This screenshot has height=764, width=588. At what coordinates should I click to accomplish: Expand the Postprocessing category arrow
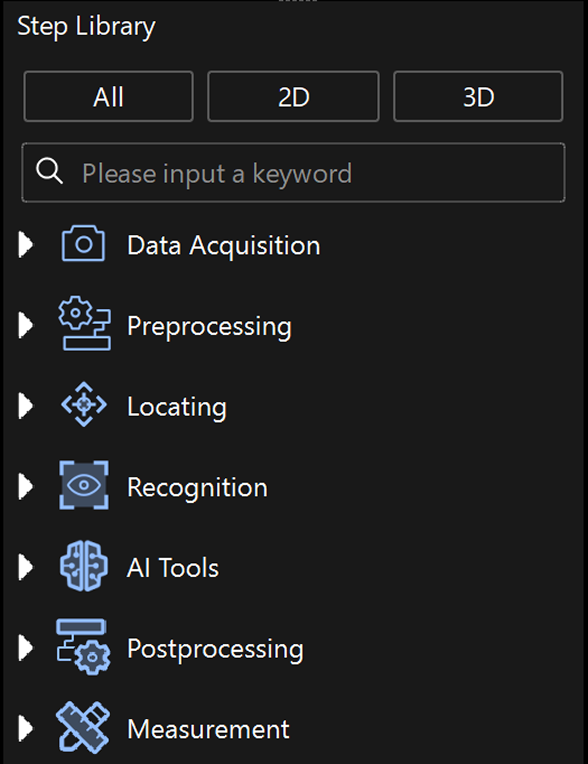[x=26, y=648]
